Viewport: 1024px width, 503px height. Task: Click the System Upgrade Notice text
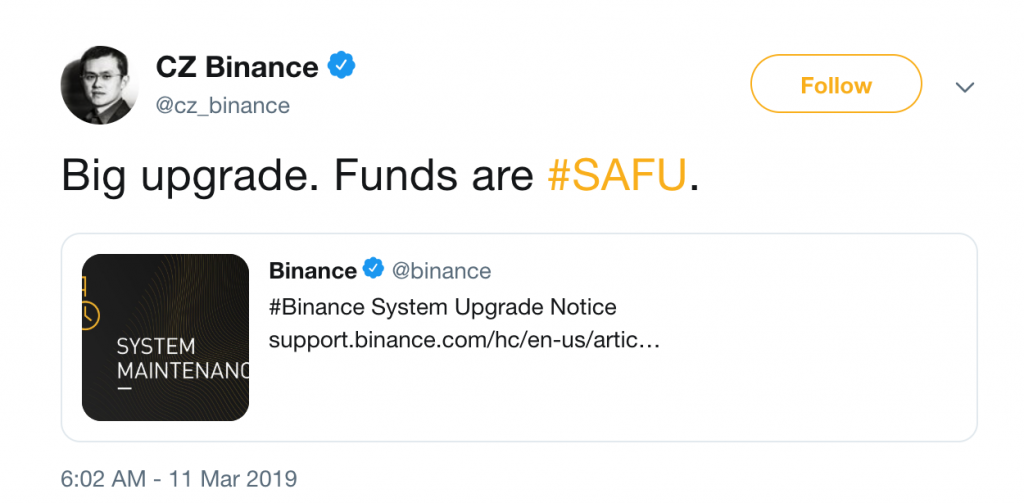(490, 307)
